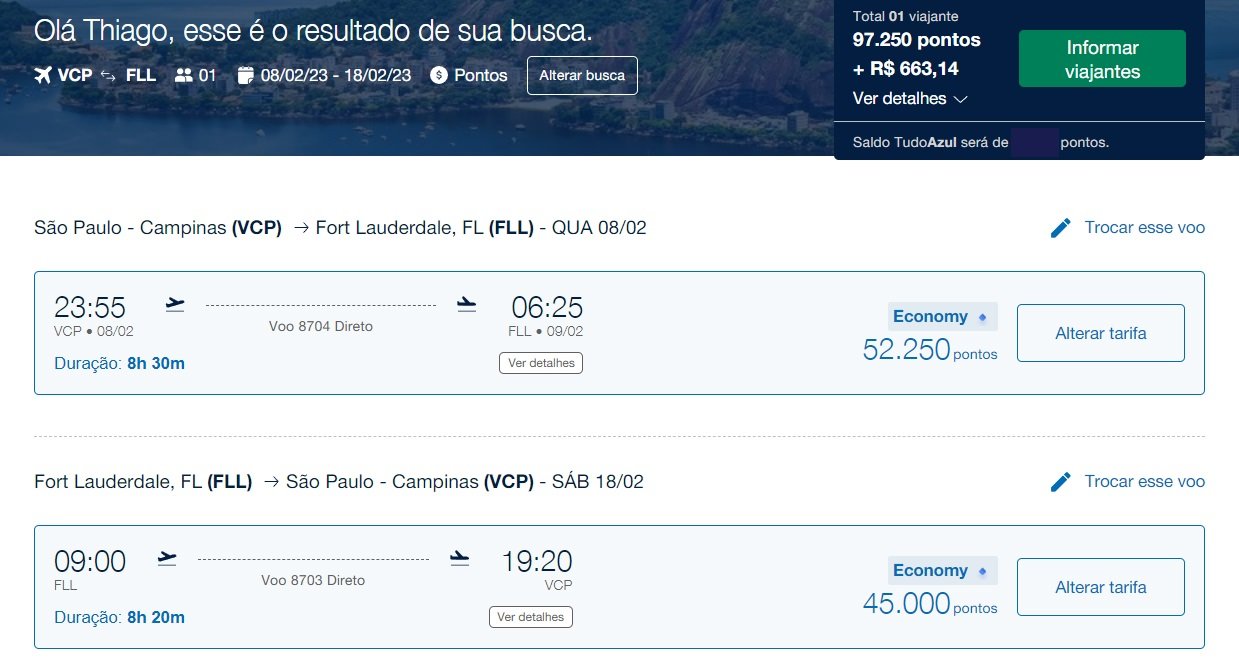Click the calendar icon beside the dates
This screenshot has width=1239, height=663.
(246, 75)
